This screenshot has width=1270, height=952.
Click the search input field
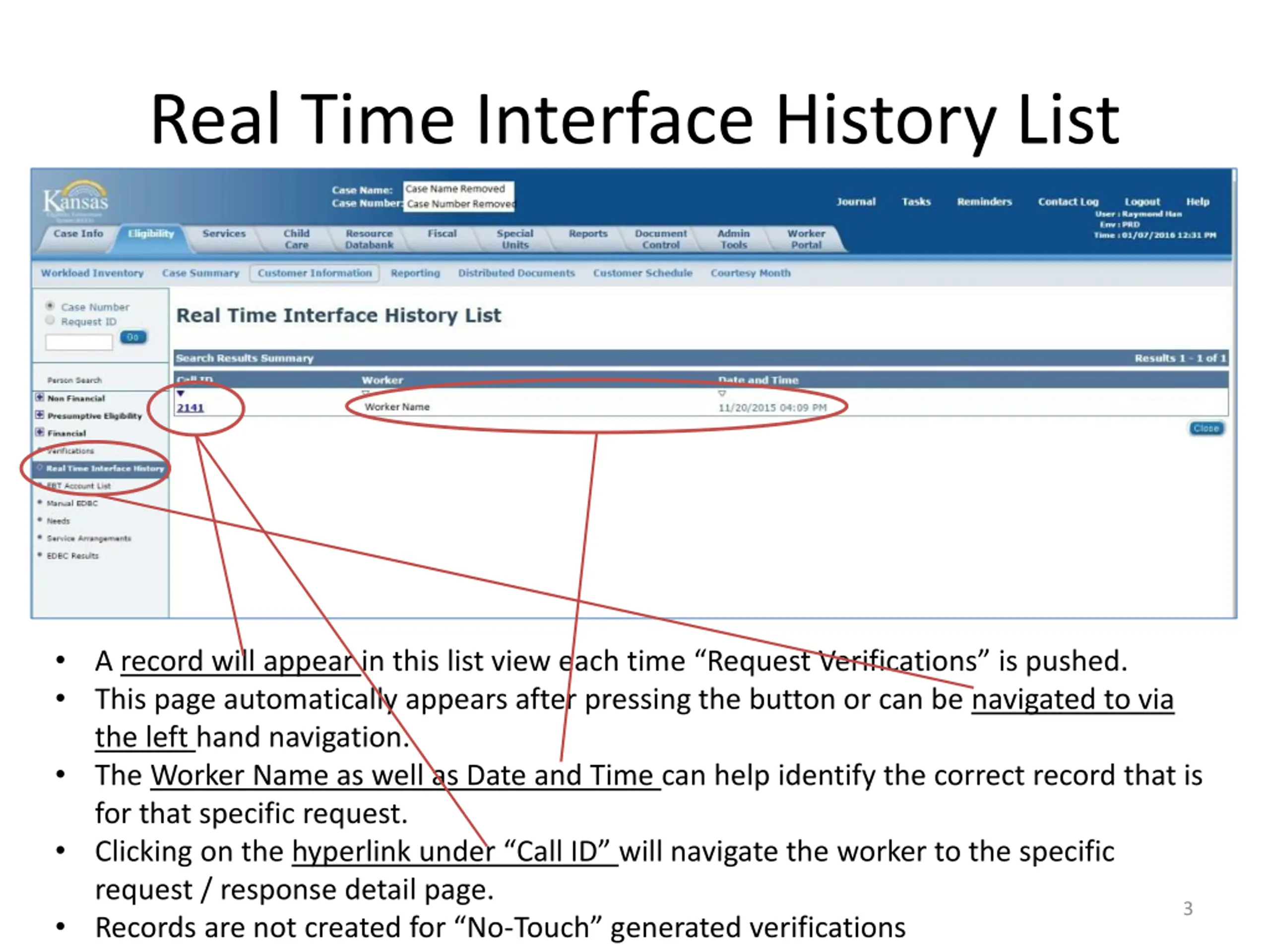coord(79,343)
